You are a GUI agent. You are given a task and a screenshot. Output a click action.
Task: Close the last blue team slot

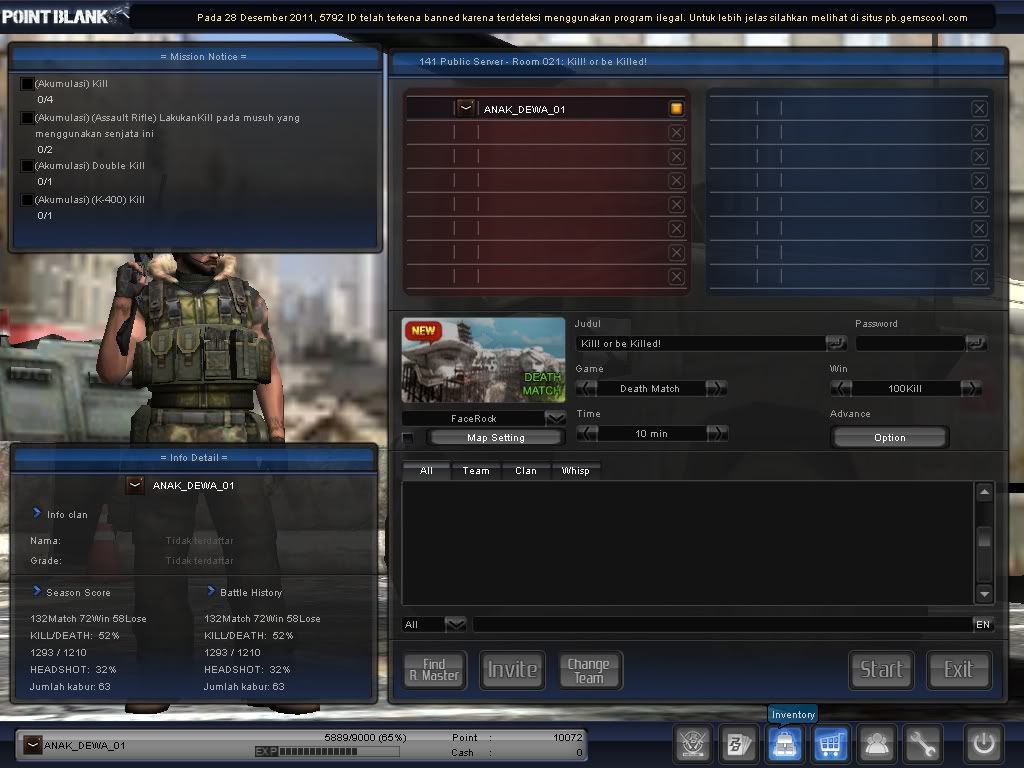pyautogui.click(x=979, y=276)
